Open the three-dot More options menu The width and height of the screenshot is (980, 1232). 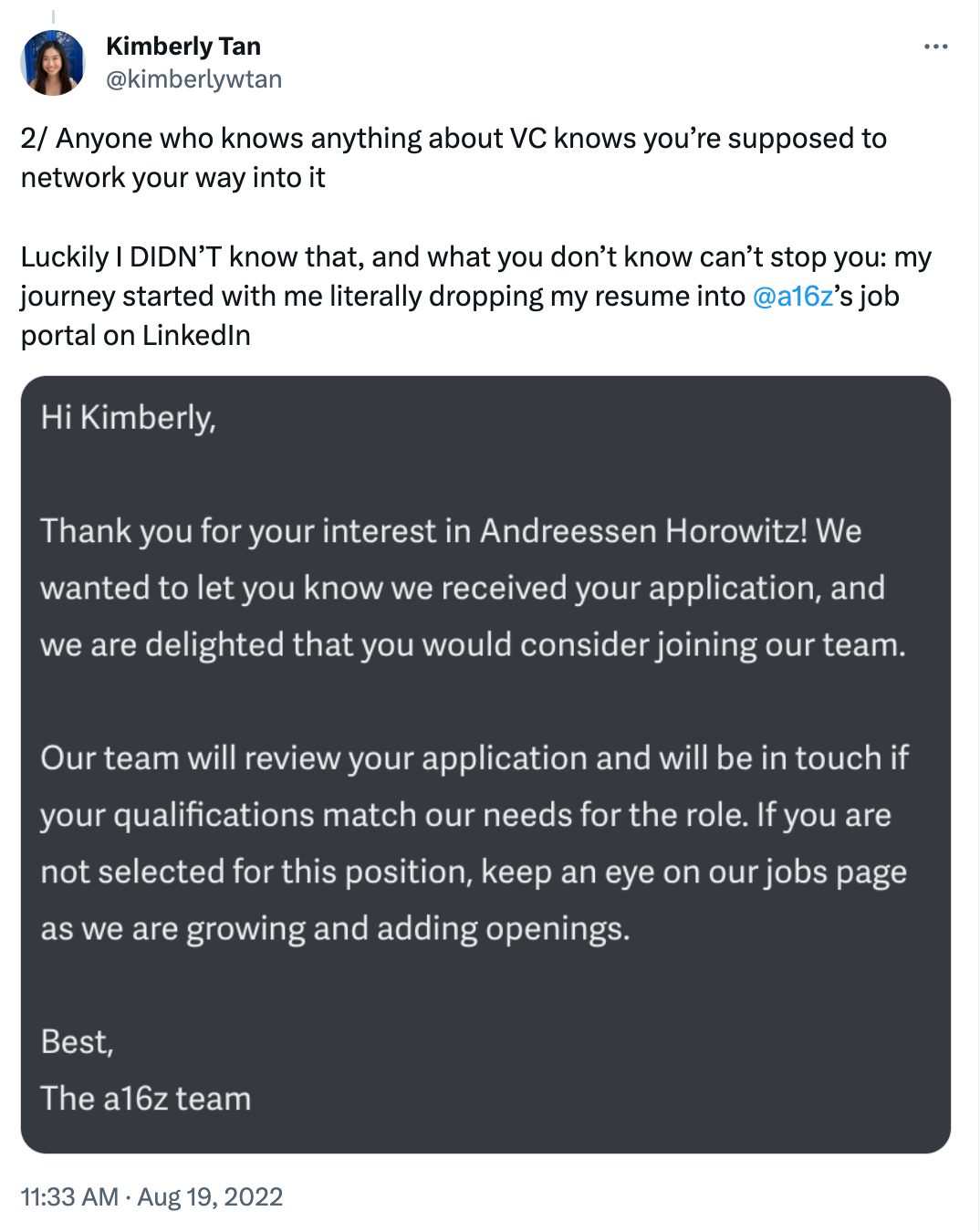point(935,47)
